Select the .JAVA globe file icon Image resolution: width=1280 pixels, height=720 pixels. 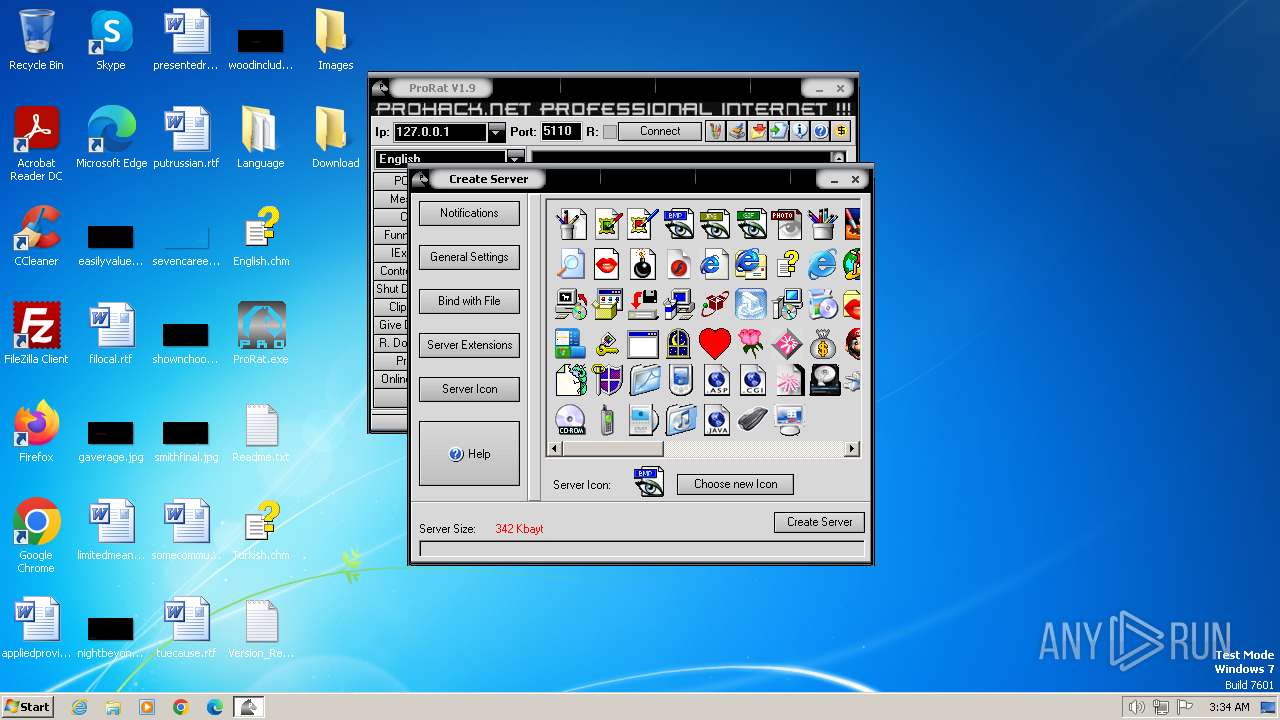(x=716, y=420)
